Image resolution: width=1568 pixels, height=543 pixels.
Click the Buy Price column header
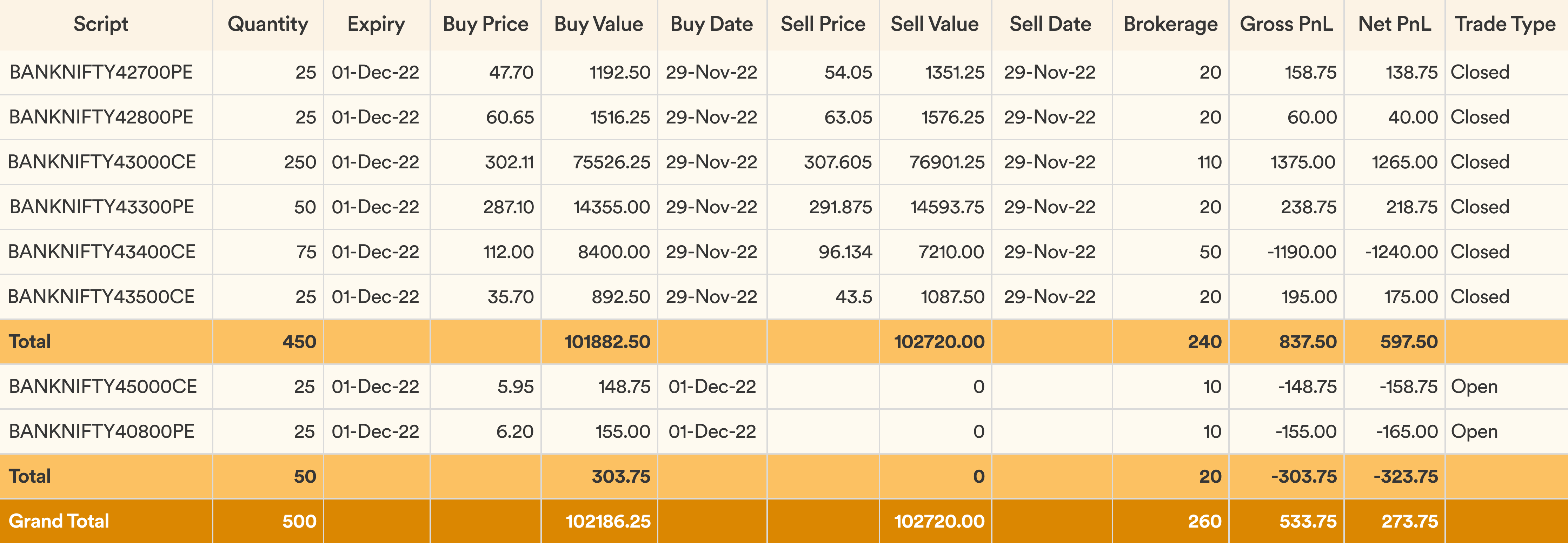(x=485, y=24)
